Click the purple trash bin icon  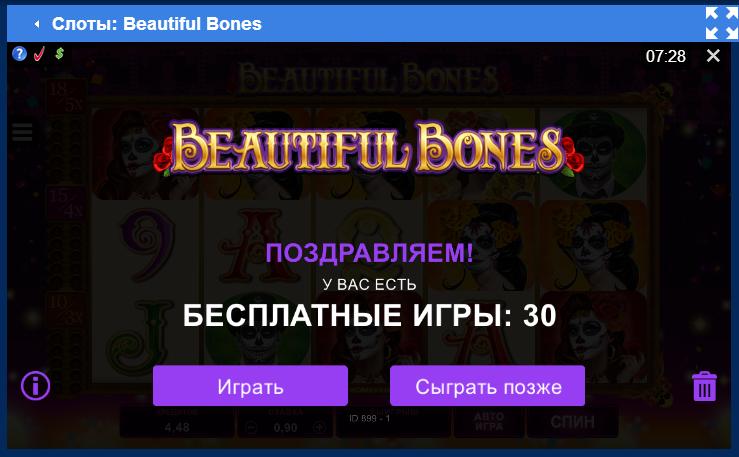705,386
